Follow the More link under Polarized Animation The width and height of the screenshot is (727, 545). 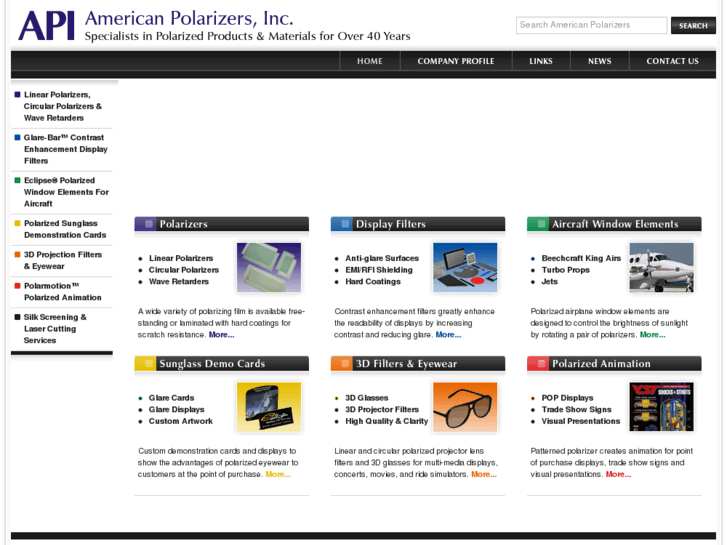[x=618, y=474]
